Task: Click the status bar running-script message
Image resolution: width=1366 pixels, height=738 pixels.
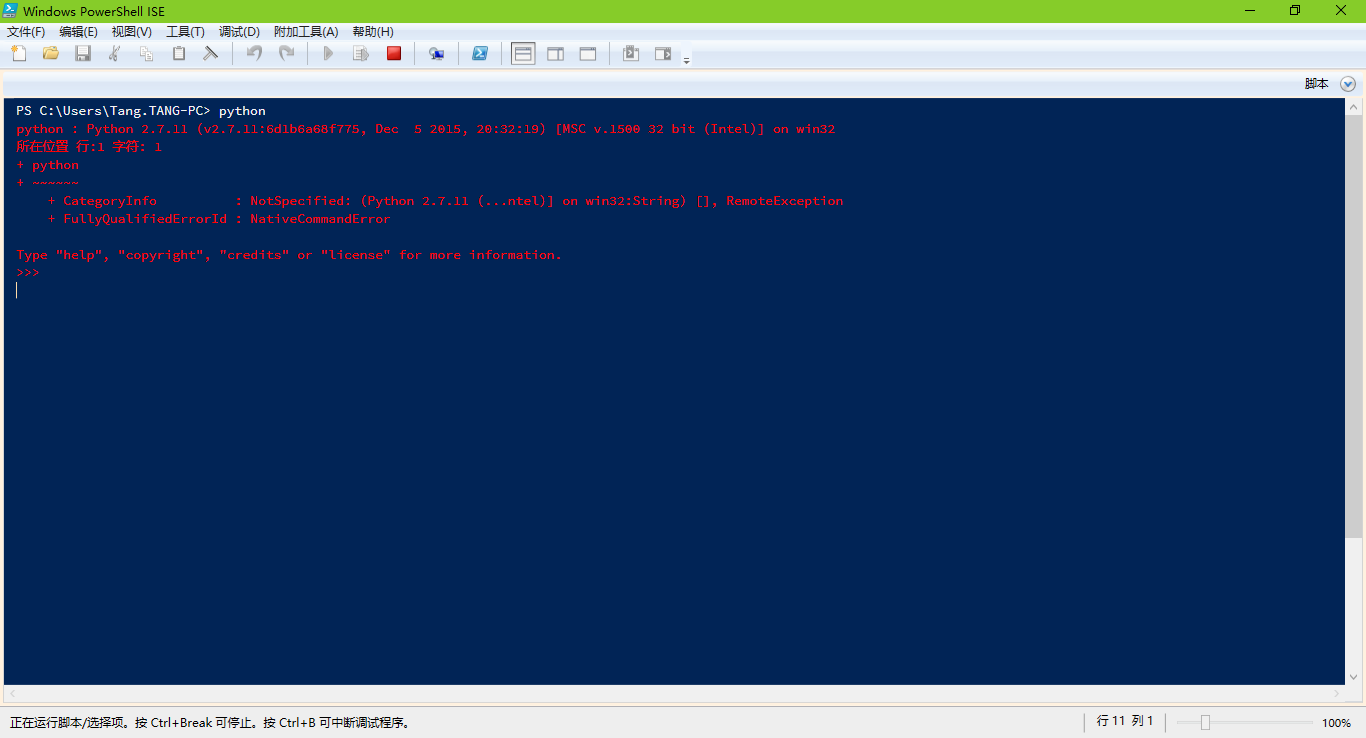Action: [210, 722]
